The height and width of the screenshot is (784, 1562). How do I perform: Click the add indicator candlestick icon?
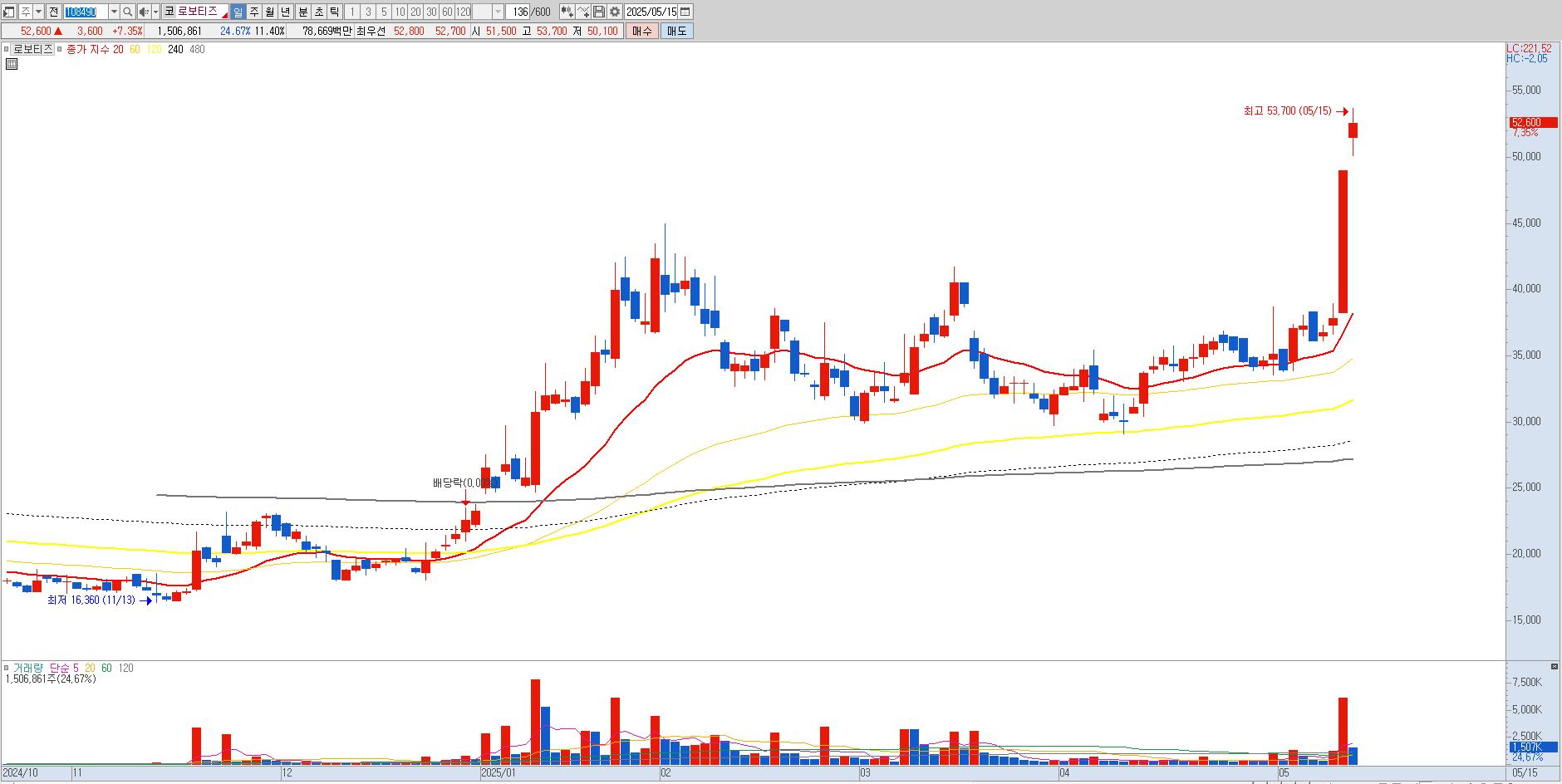pyautogui.click(x=567, y=12)
